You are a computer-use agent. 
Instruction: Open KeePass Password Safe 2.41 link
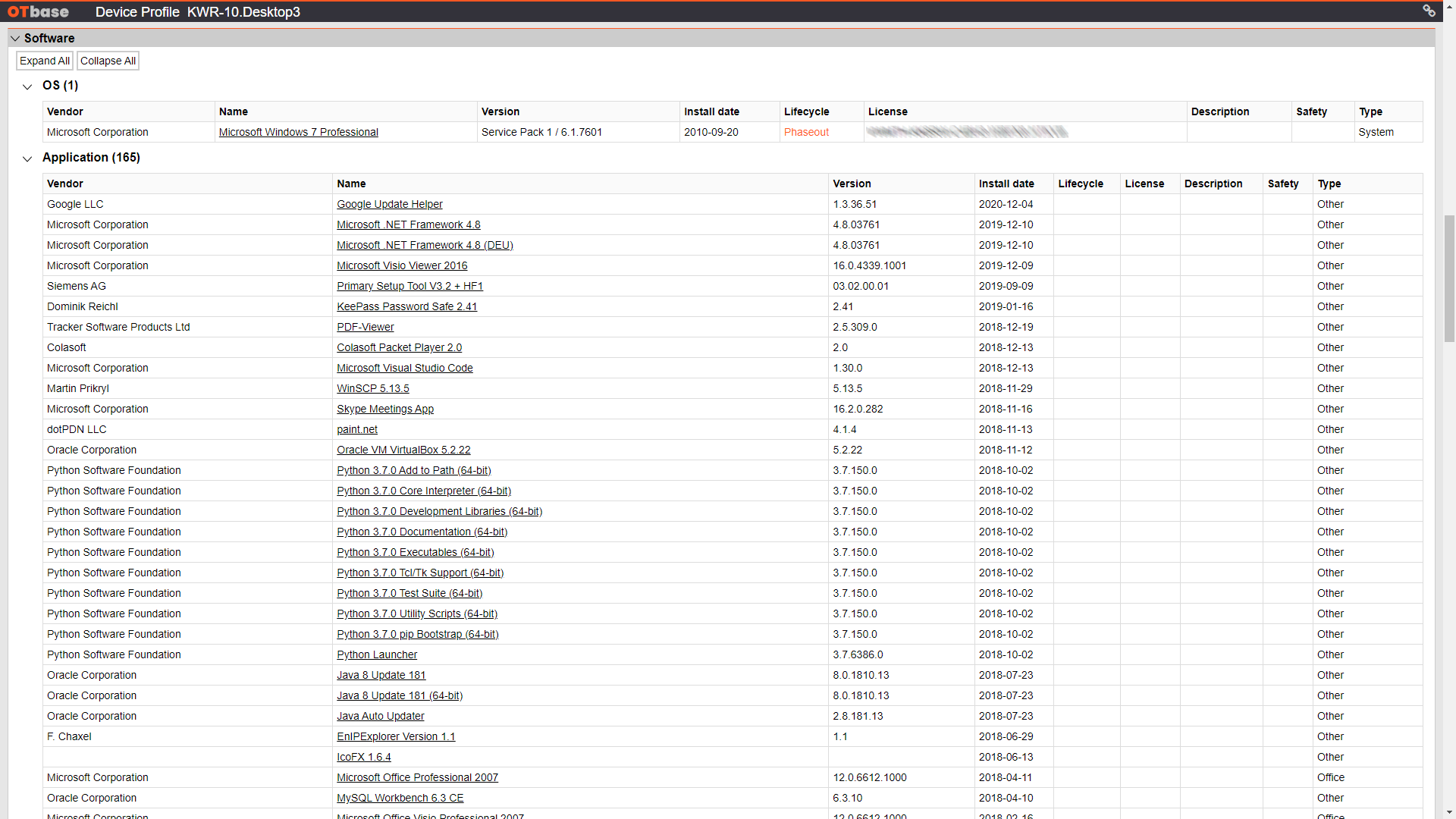(x=407, y=306)
